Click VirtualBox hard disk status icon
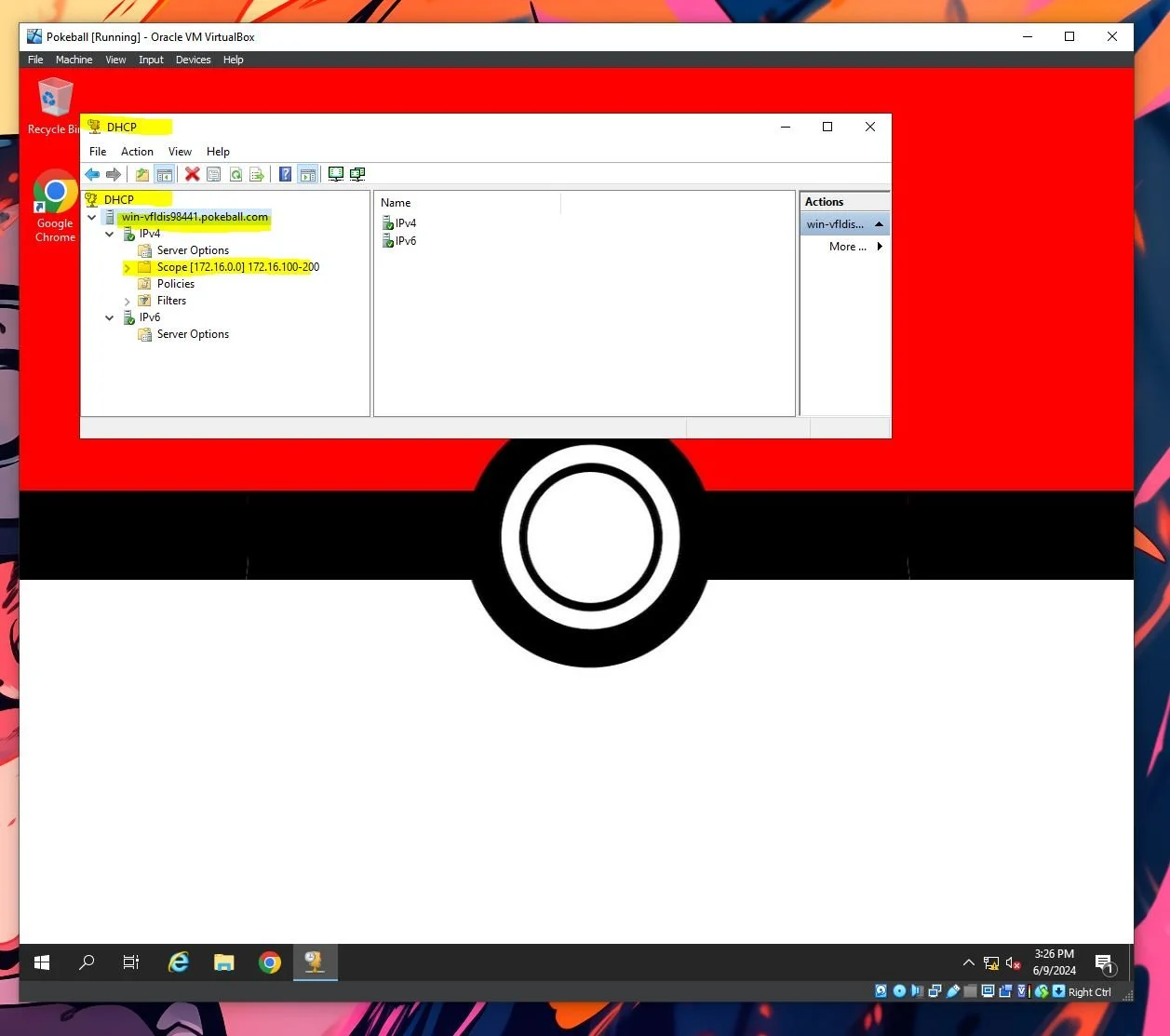This screenshot has width=1170, height=1036. pyautogui.click(x=881, y=991)
